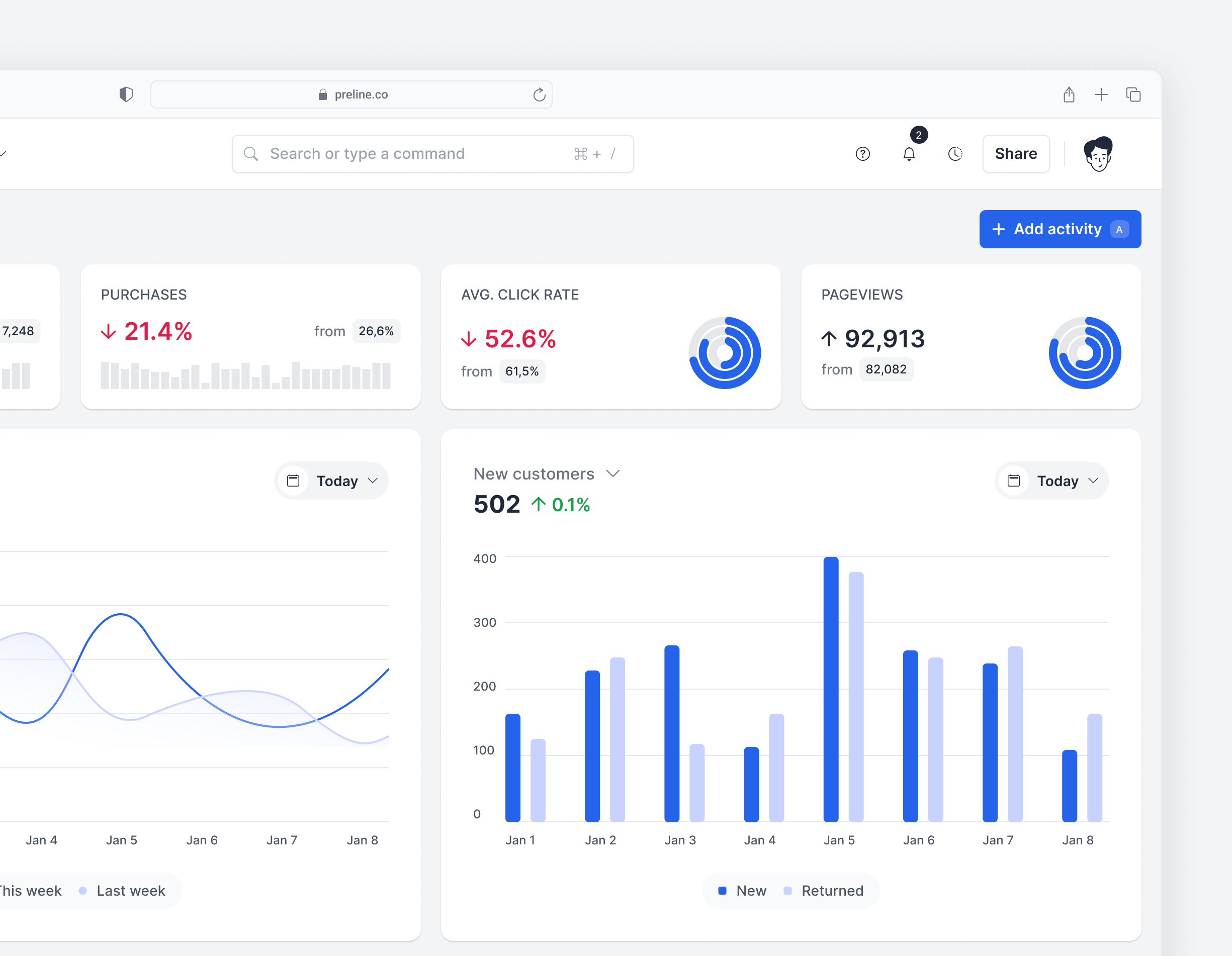The height and width of the screenshot is (956, 1232).
Task: Click the Share button
Action: coord(1015,153)
